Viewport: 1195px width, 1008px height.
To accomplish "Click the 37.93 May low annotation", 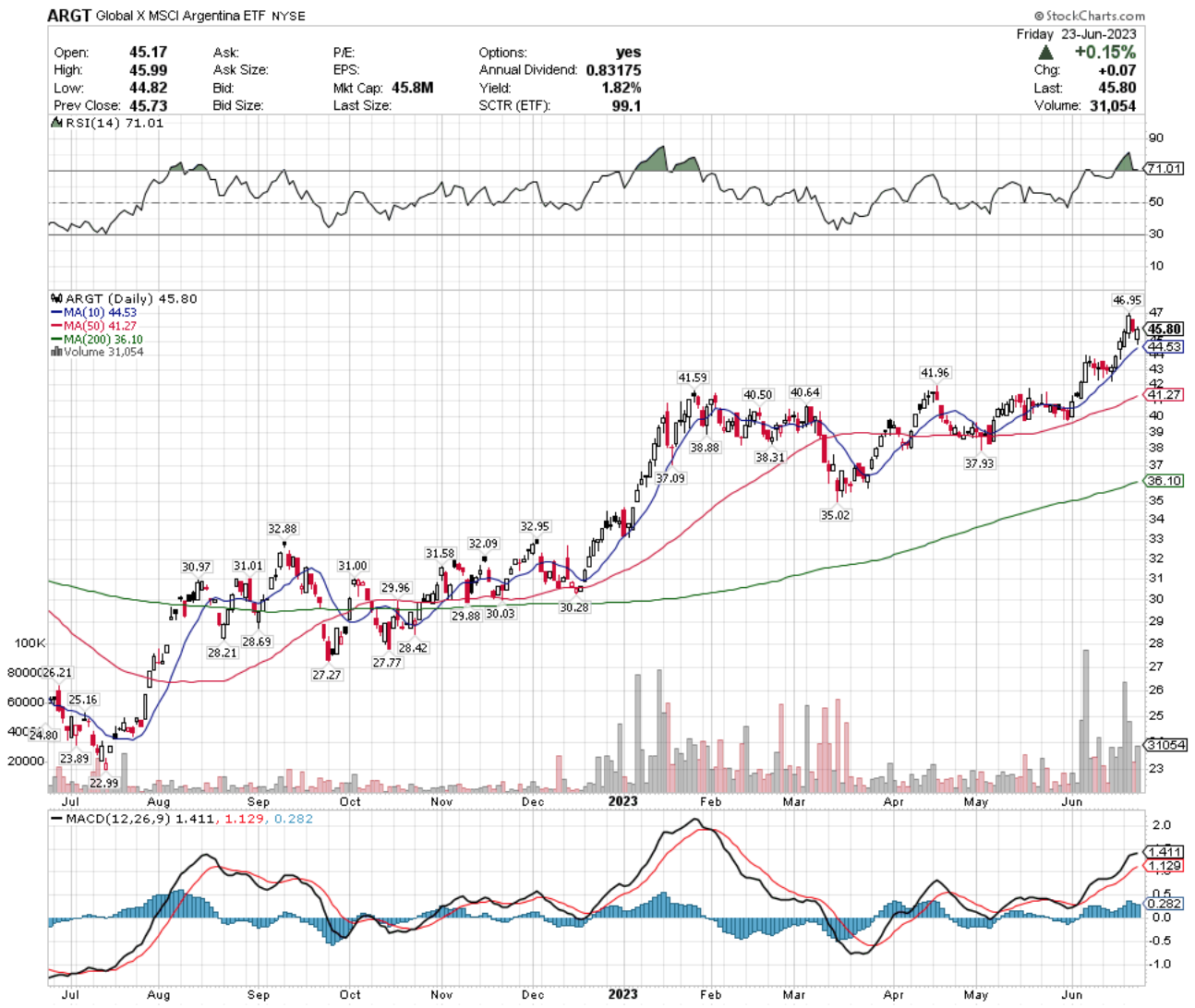I will pos(979,463).
